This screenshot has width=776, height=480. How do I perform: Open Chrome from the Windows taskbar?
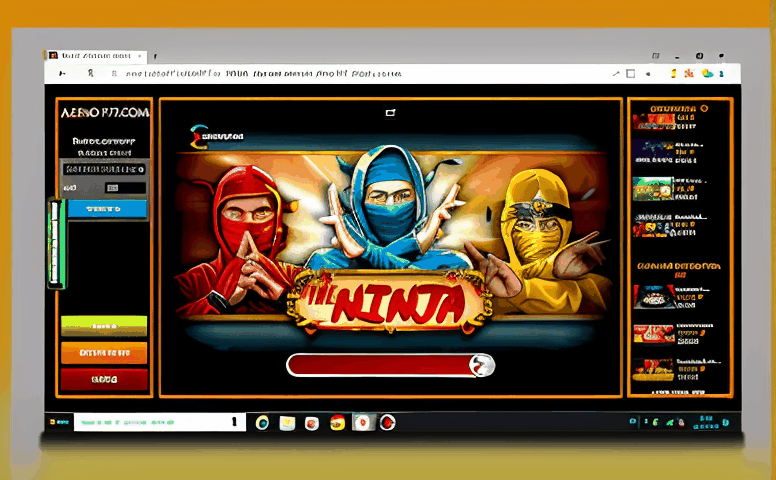click(262, 423)
